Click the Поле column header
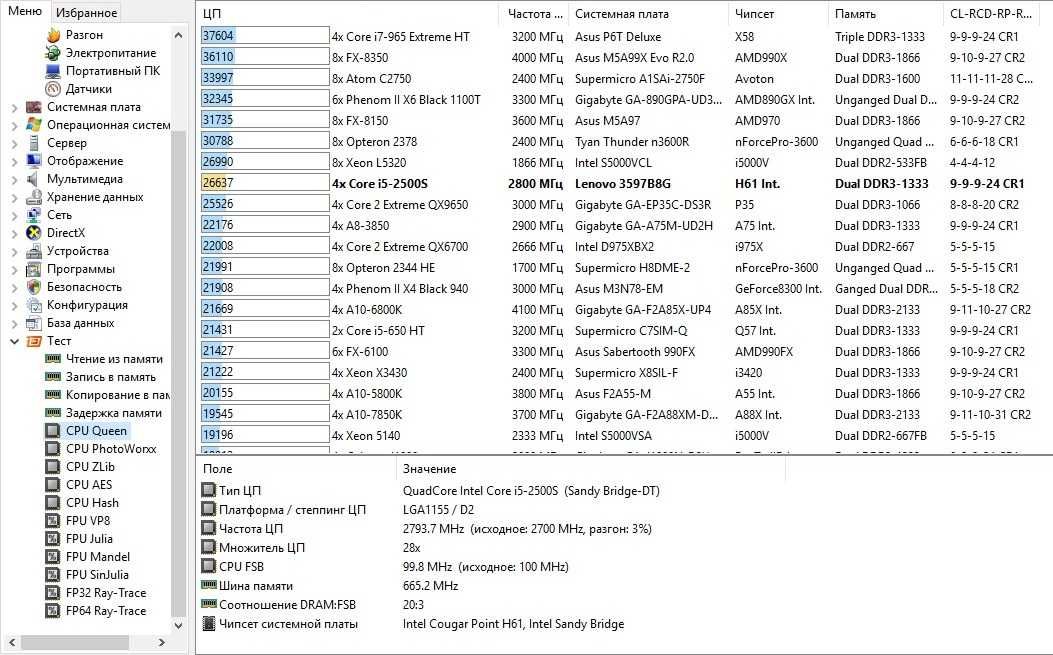The height and width of the screenshot is (655, 1053). 295,469
